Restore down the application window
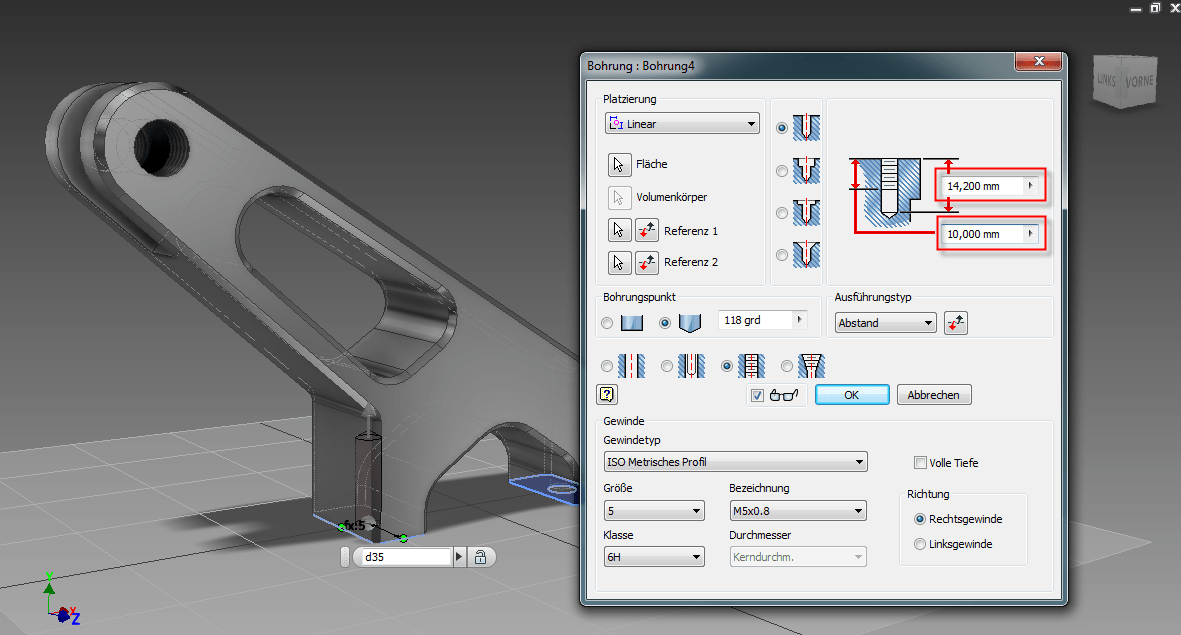 tap(1155, 8)
